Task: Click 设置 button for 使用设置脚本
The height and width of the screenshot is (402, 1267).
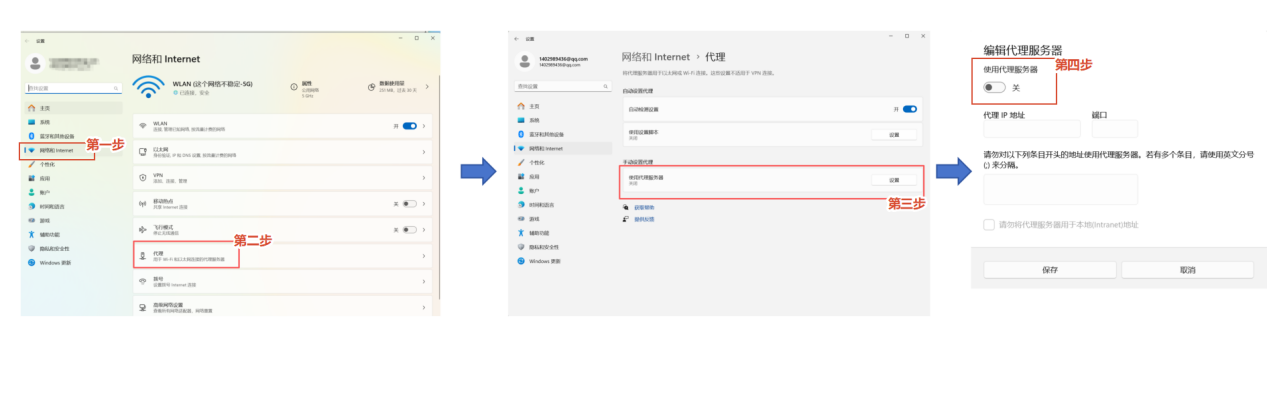Action: tap(895, 134)
